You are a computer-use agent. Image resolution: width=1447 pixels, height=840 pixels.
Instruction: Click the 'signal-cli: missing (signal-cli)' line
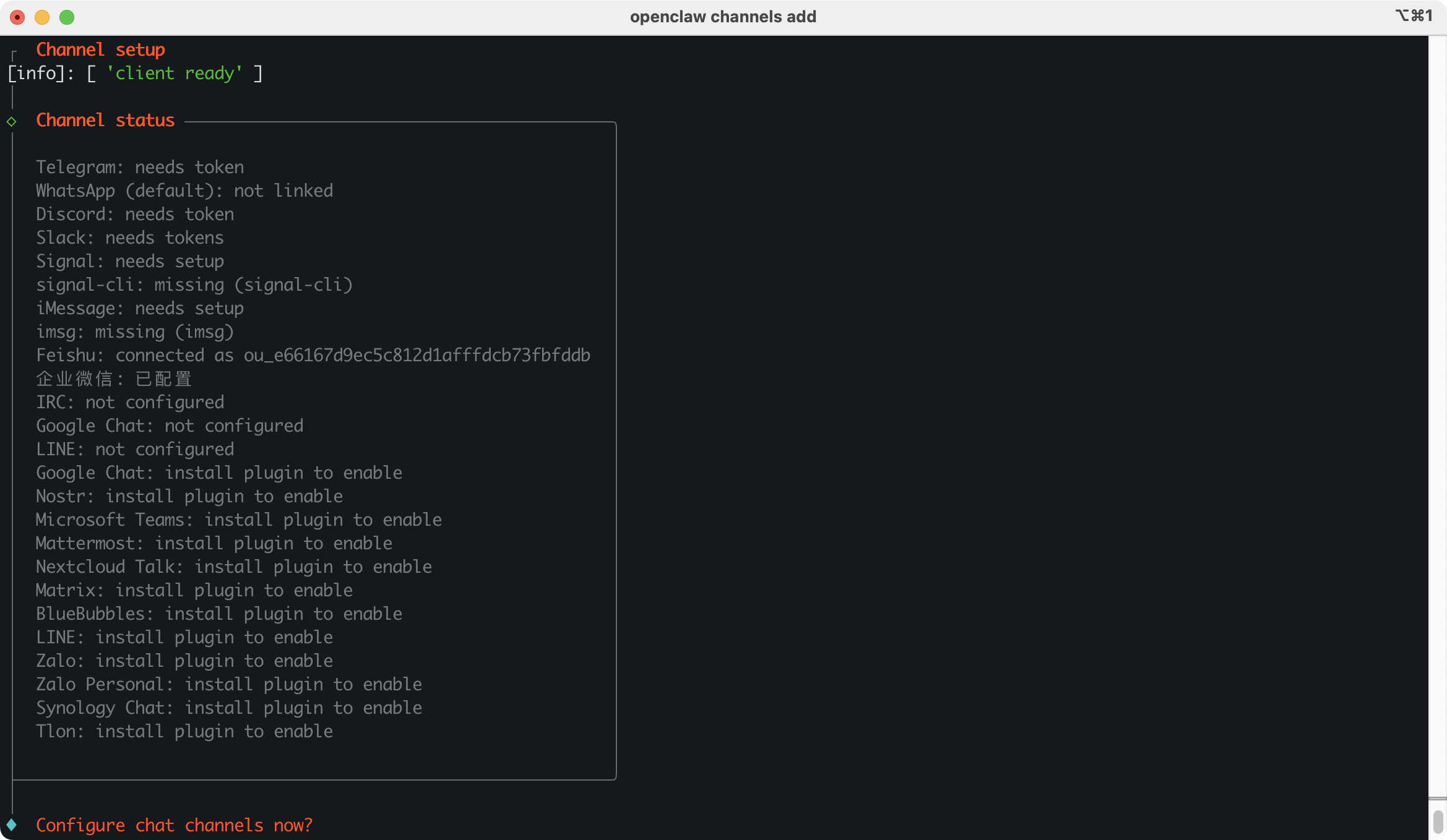tap(194, 285)
